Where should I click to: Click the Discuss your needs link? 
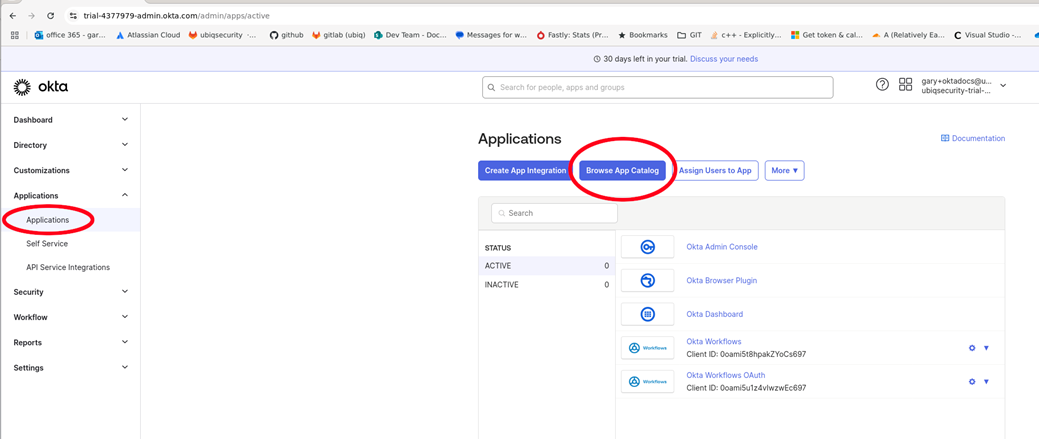point(724,59)
